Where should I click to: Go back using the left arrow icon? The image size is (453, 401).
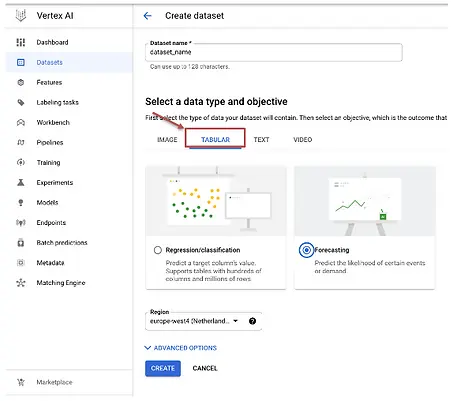(x=147, y=16)
